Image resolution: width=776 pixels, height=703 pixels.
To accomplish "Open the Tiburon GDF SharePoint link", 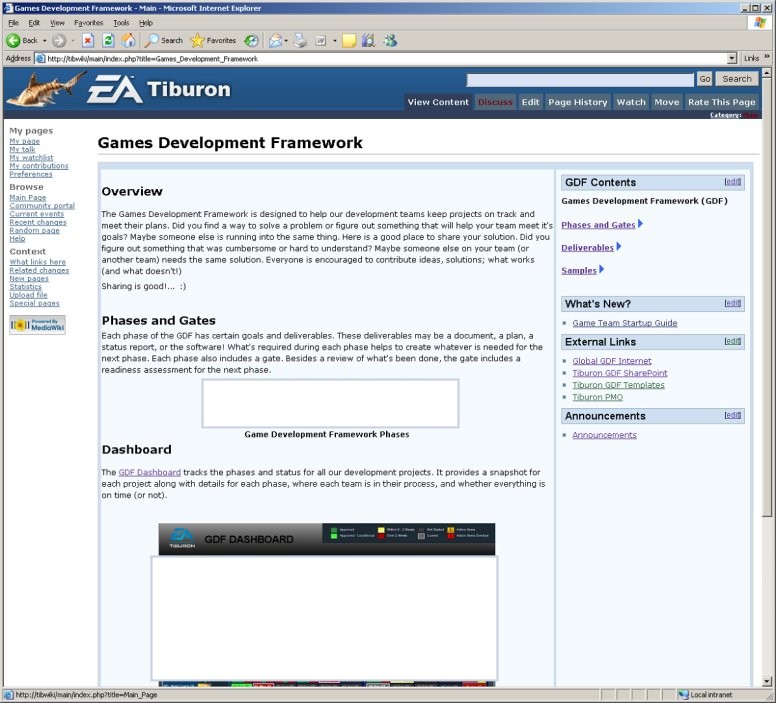I will 620,373.
